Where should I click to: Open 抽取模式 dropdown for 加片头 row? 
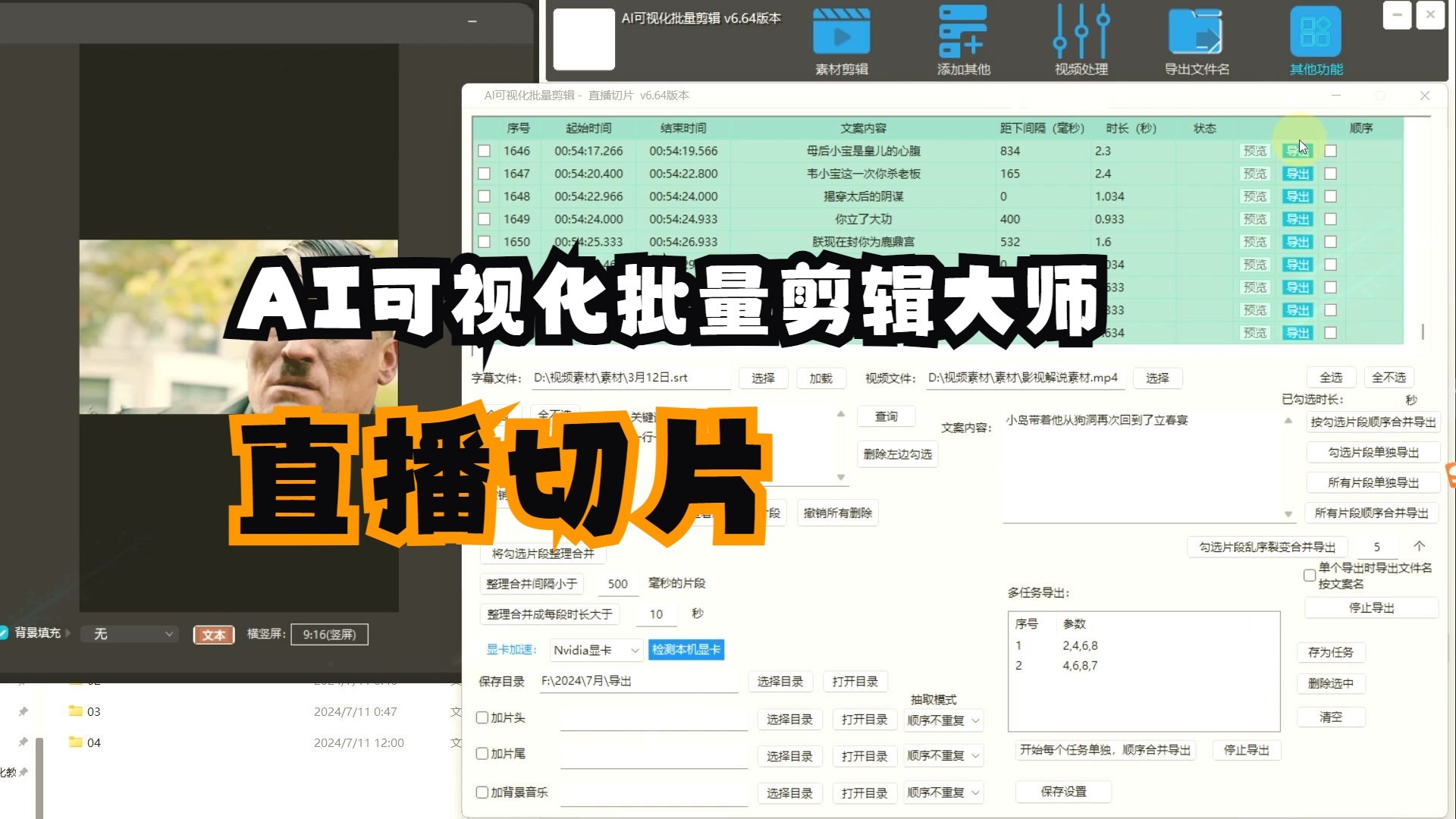click(x=944, y=720)
